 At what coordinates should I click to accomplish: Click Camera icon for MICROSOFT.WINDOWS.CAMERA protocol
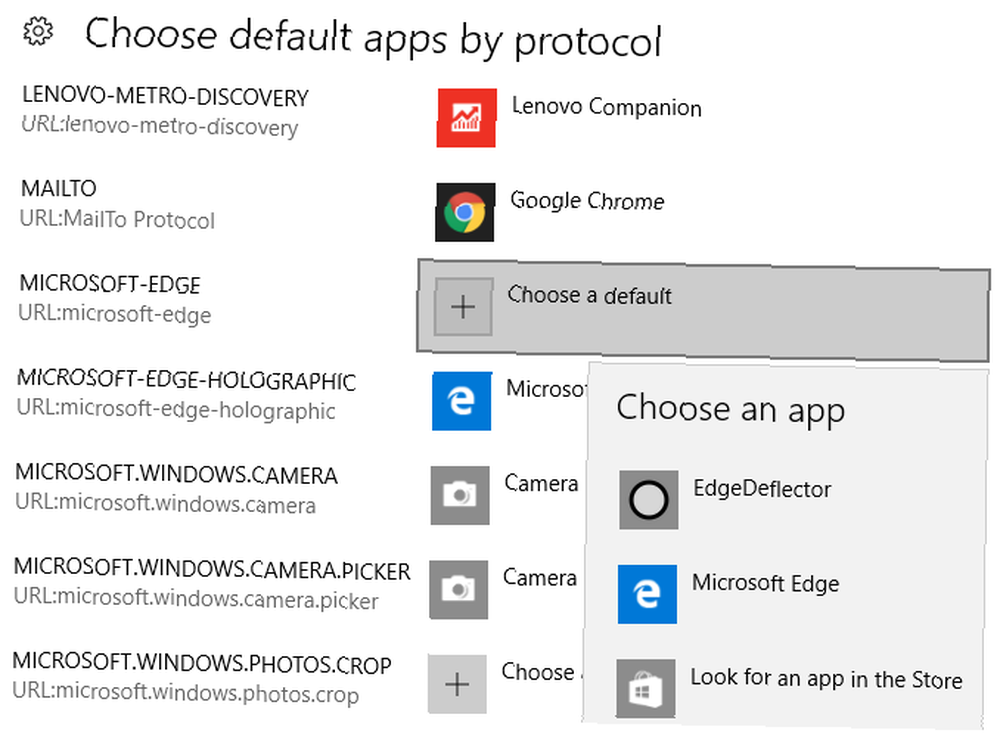[460, 495]
